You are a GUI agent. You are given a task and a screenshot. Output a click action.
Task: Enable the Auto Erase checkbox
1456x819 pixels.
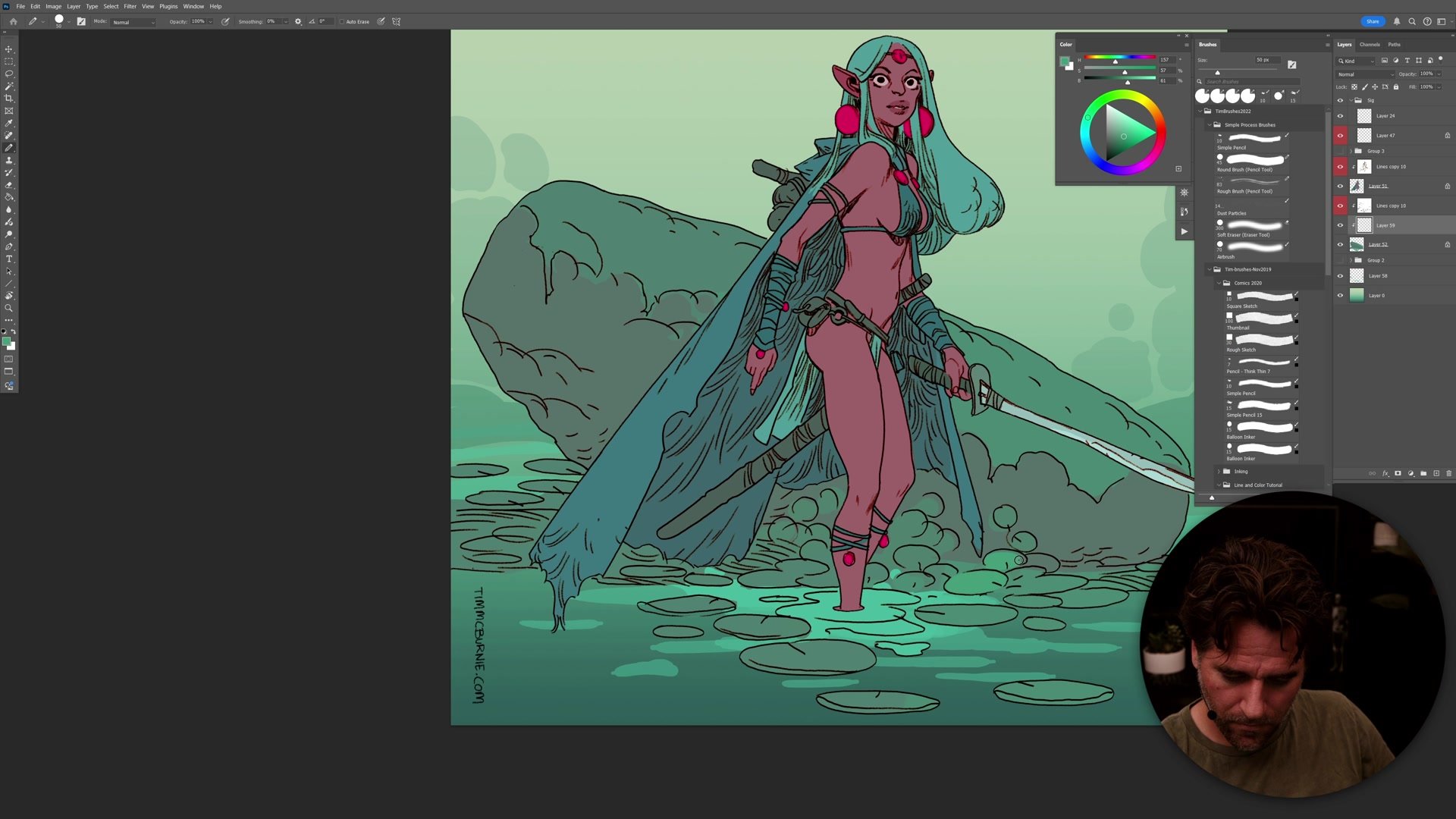342,22
